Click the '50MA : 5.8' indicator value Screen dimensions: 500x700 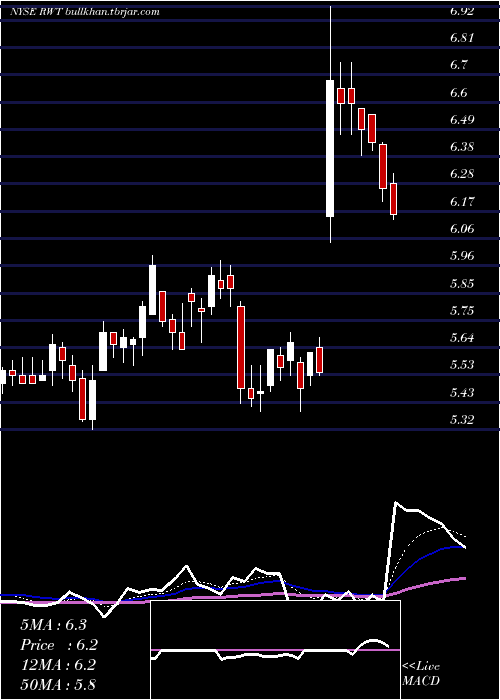[x=58, y=685]
